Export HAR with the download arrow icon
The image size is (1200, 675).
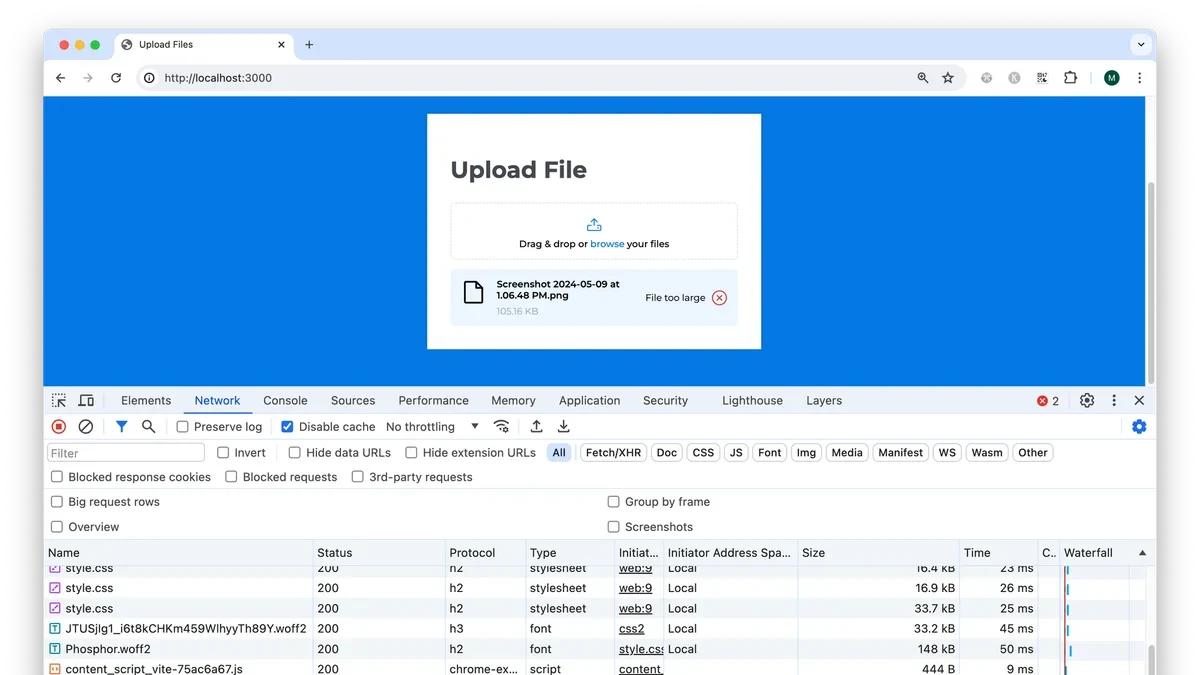564,426
